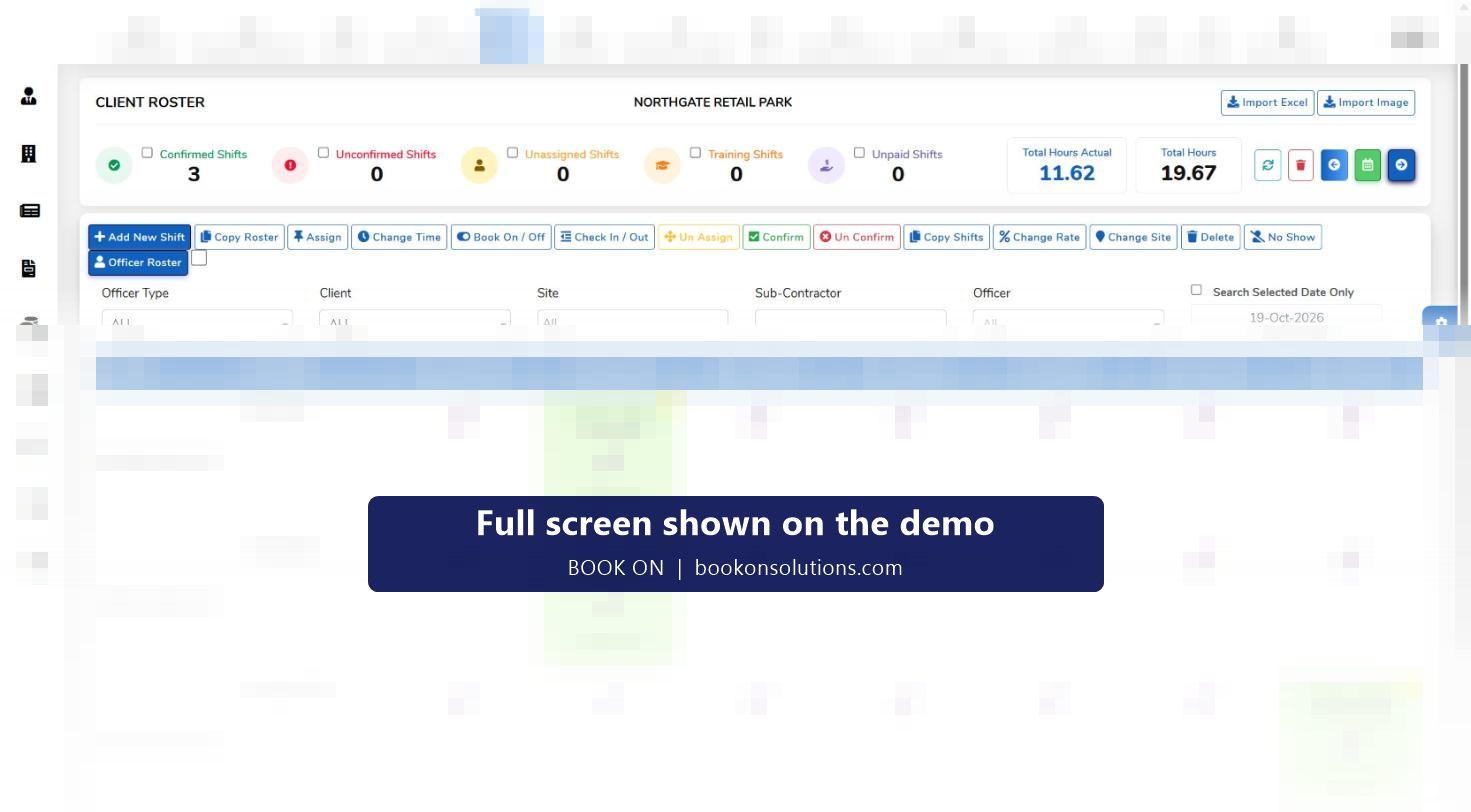
Task: Click the Delete toolbar button
Action: [x=1211, y=237]
